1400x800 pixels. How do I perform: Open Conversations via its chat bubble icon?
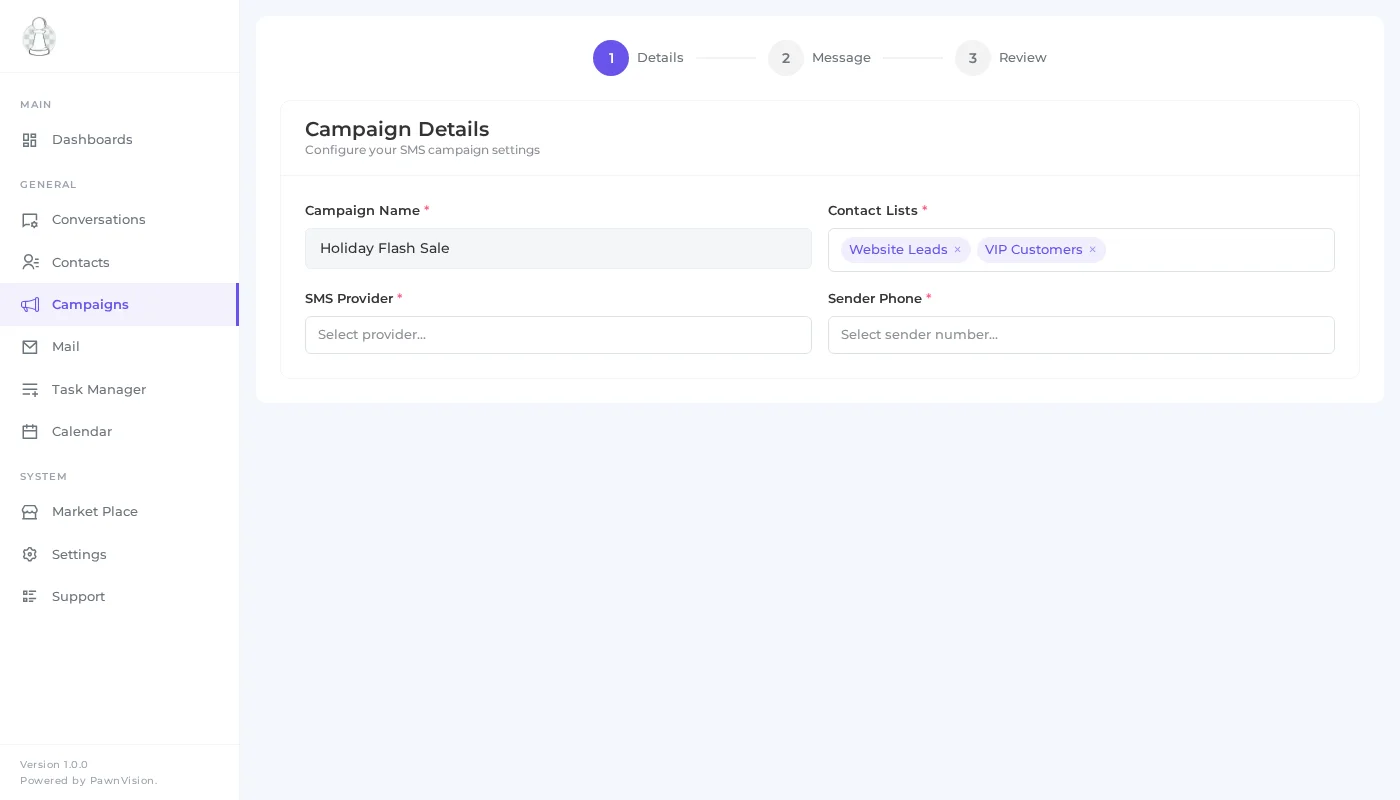coord(30,219)
